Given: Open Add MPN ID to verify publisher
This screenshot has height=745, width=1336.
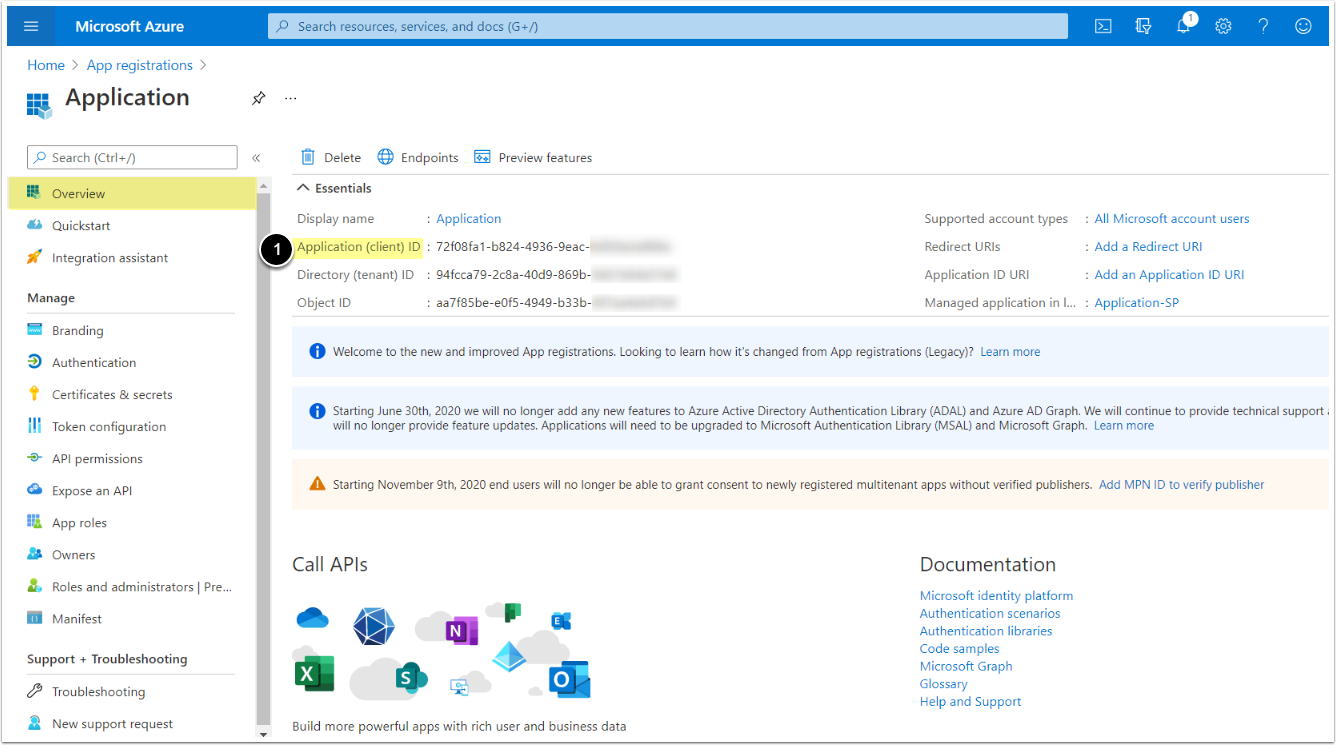Looking at the screenshot, I should [x=1181, y=485].
